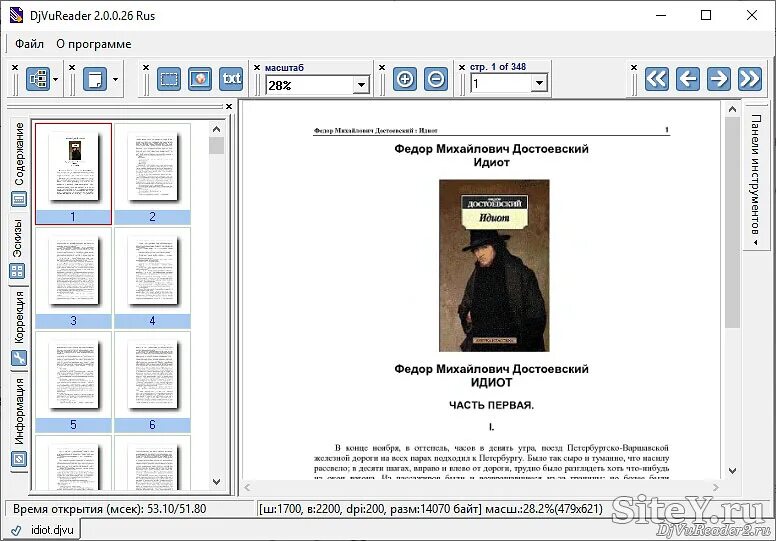776x541 pixels.
Task: Click the стр. 1 of 348 label
Action: (x=498, y=67)
